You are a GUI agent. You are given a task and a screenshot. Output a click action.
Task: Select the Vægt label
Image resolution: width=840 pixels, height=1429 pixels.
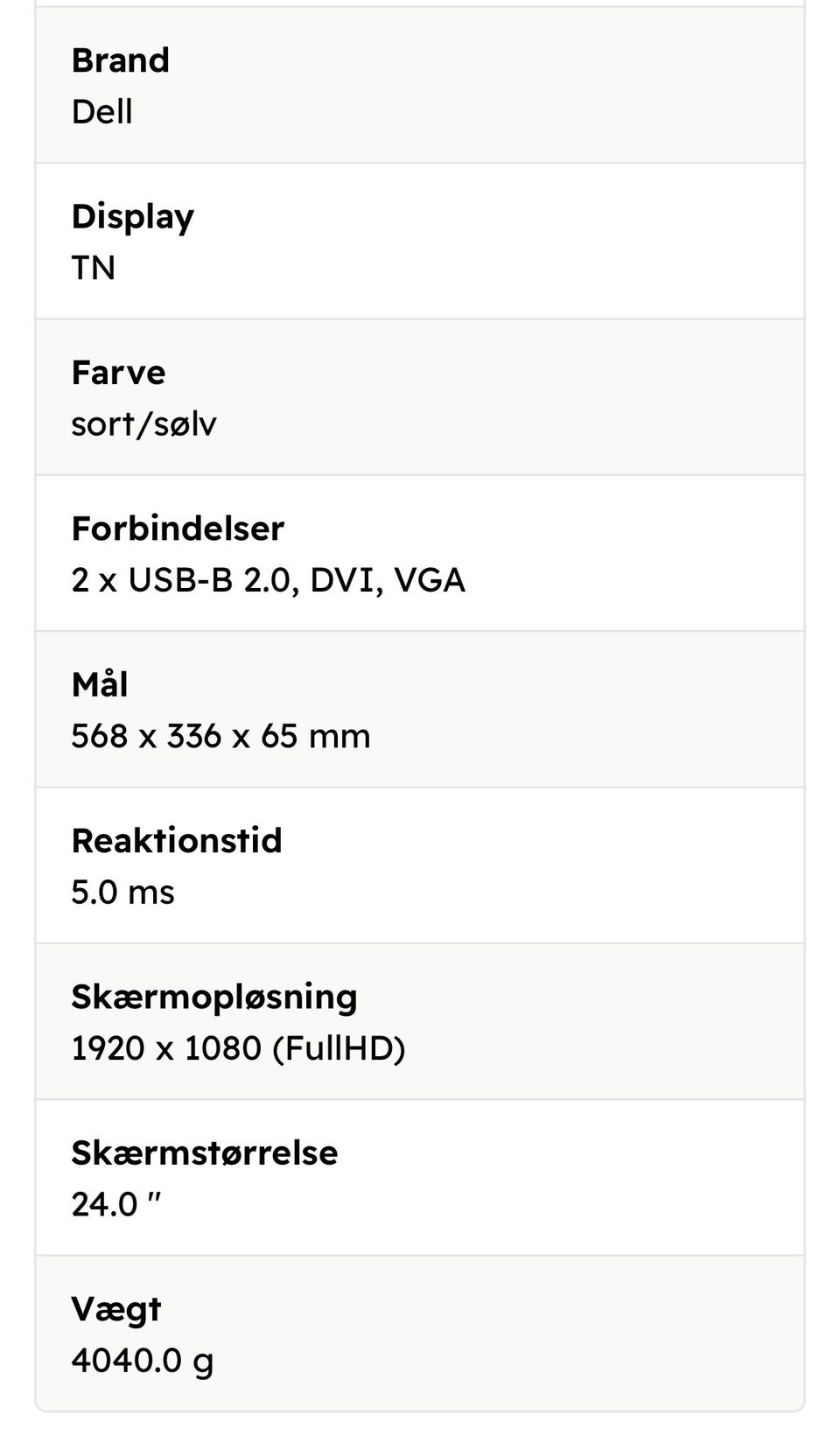[116, 1310]
